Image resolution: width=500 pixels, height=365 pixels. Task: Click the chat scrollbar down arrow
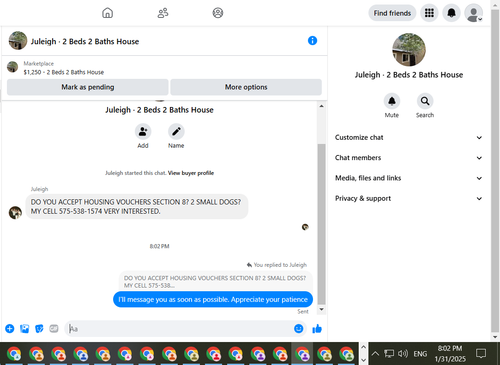pos(321,309)
